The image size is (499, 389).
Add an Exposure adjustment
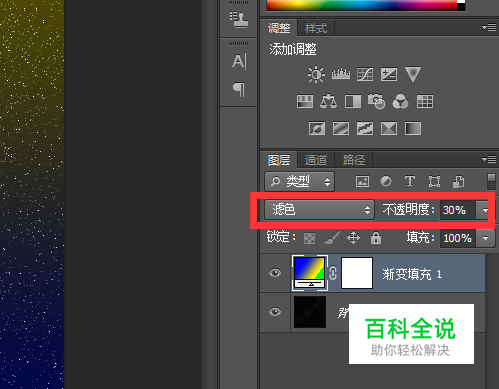click(389, 74)
